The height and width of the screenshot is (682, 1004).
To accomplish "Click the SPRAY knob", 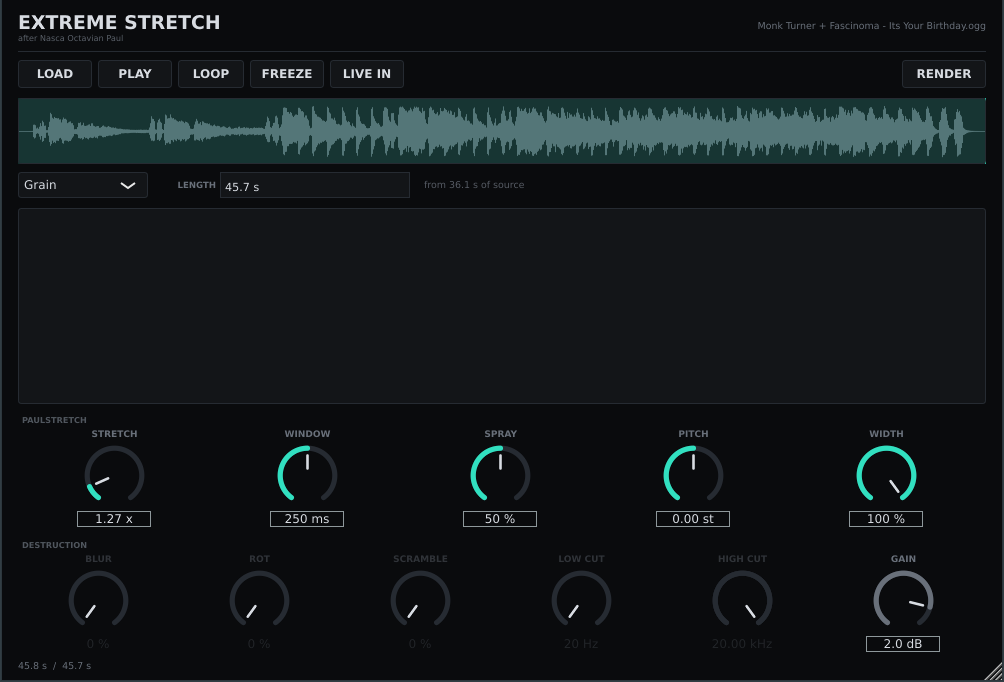I will tap(500, 475).
